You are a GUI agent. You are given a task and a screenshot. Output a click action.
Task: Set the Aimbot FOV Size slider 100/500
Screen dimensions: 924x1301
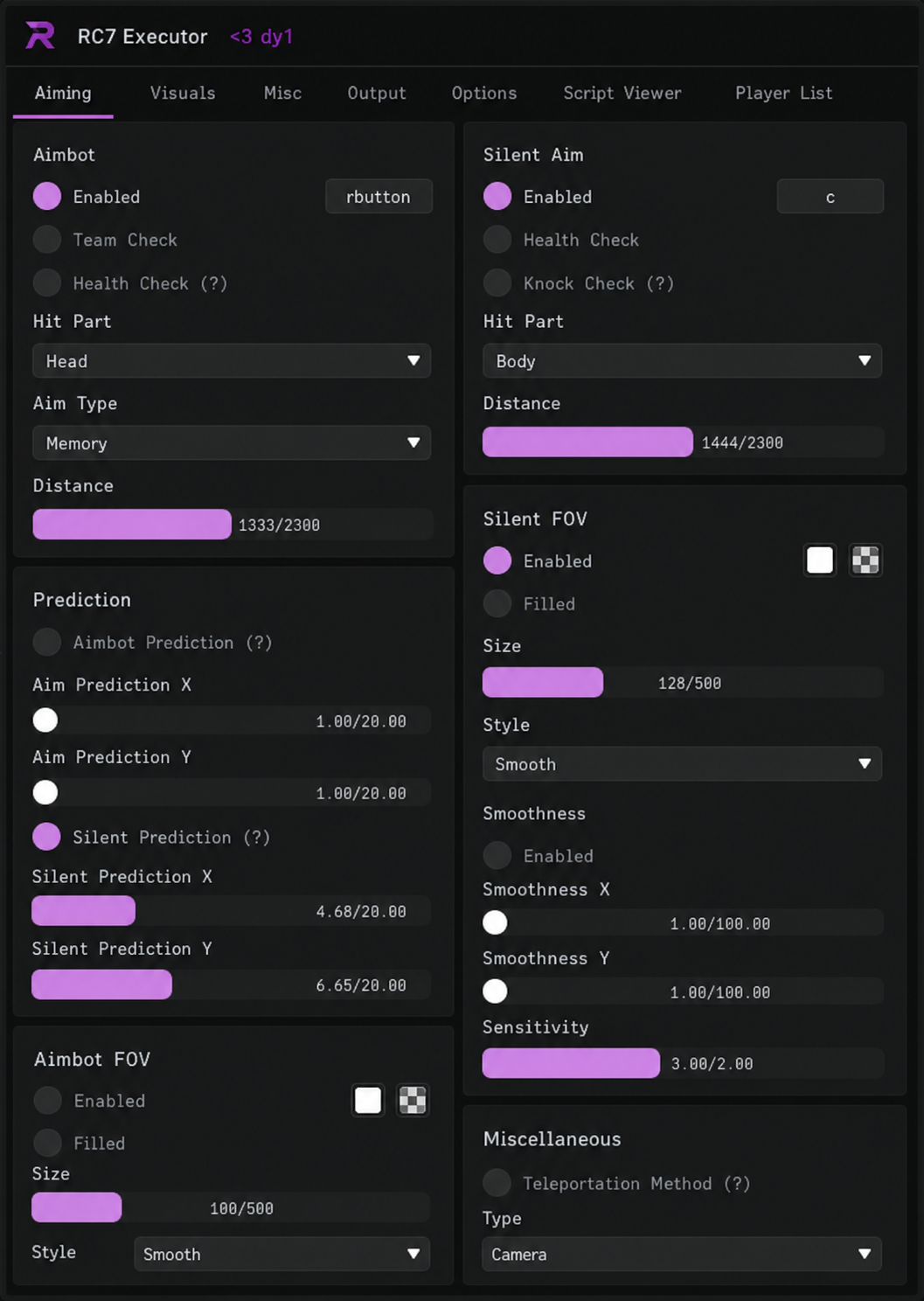231,1207
